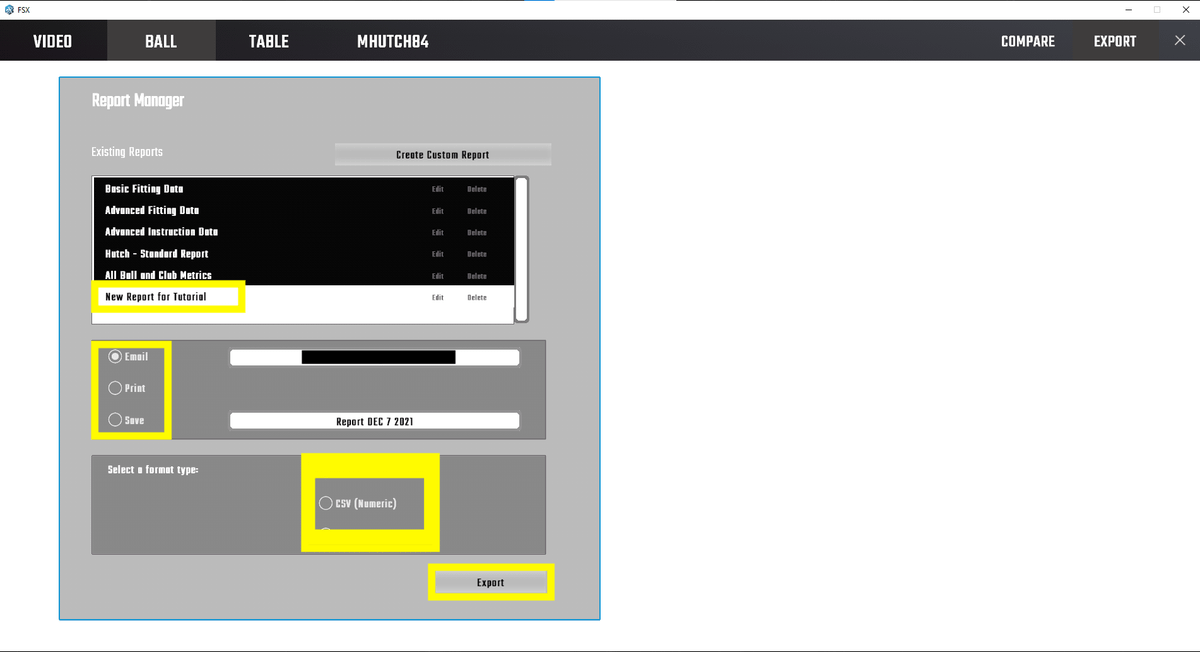Click the existing reports list scrollbar
The height and width of the screenshot is (652, 1200).
pos(521,249)
